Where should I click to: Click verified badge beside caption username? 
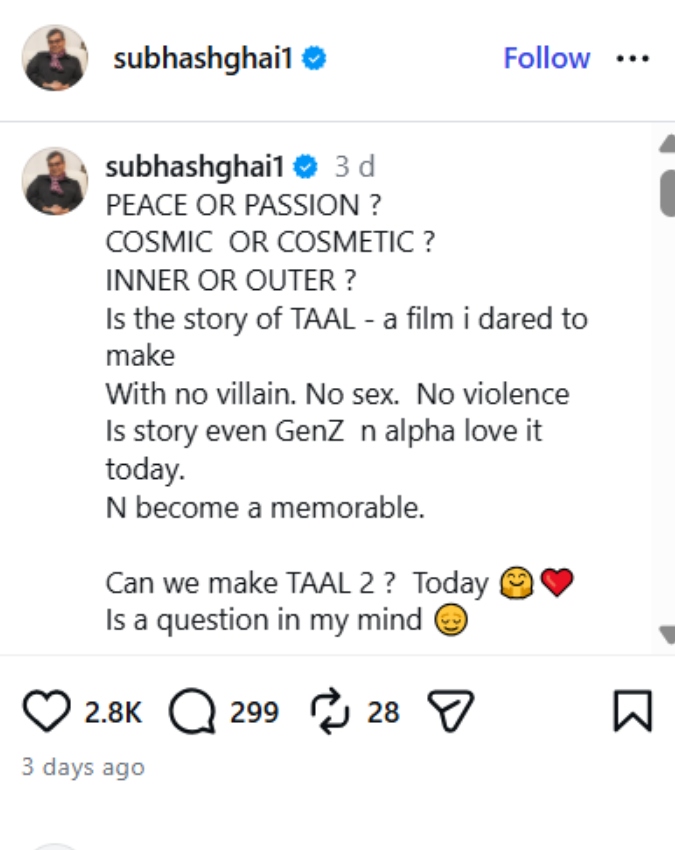click(305, 167)
